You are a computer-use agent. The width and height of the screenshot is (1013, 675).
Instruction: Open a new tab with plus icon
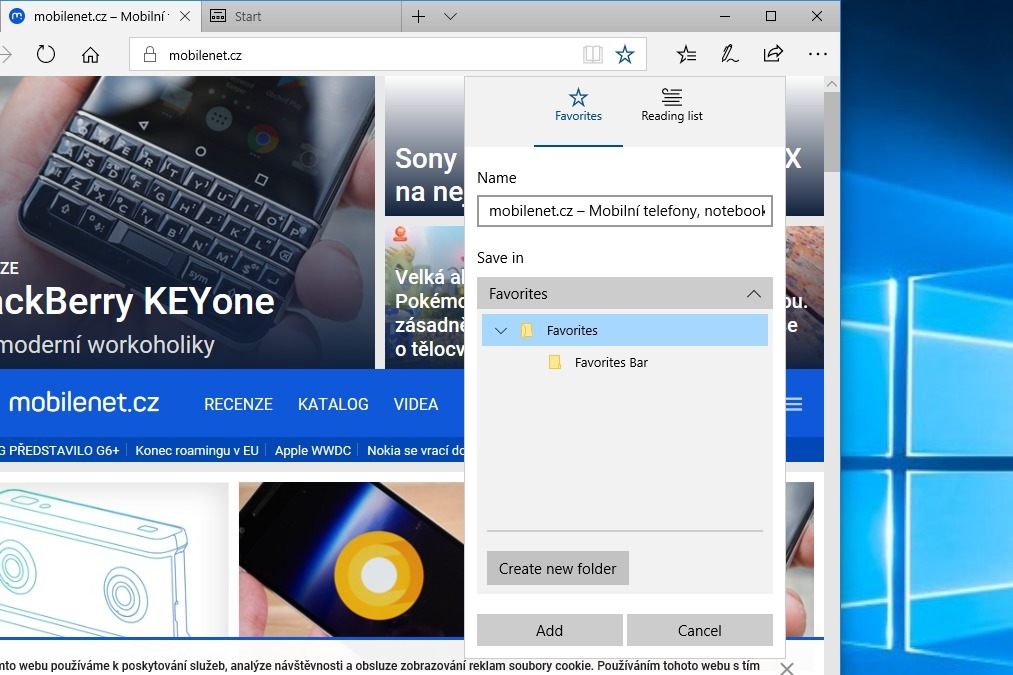pyautogui.click(x=419, y=16)
